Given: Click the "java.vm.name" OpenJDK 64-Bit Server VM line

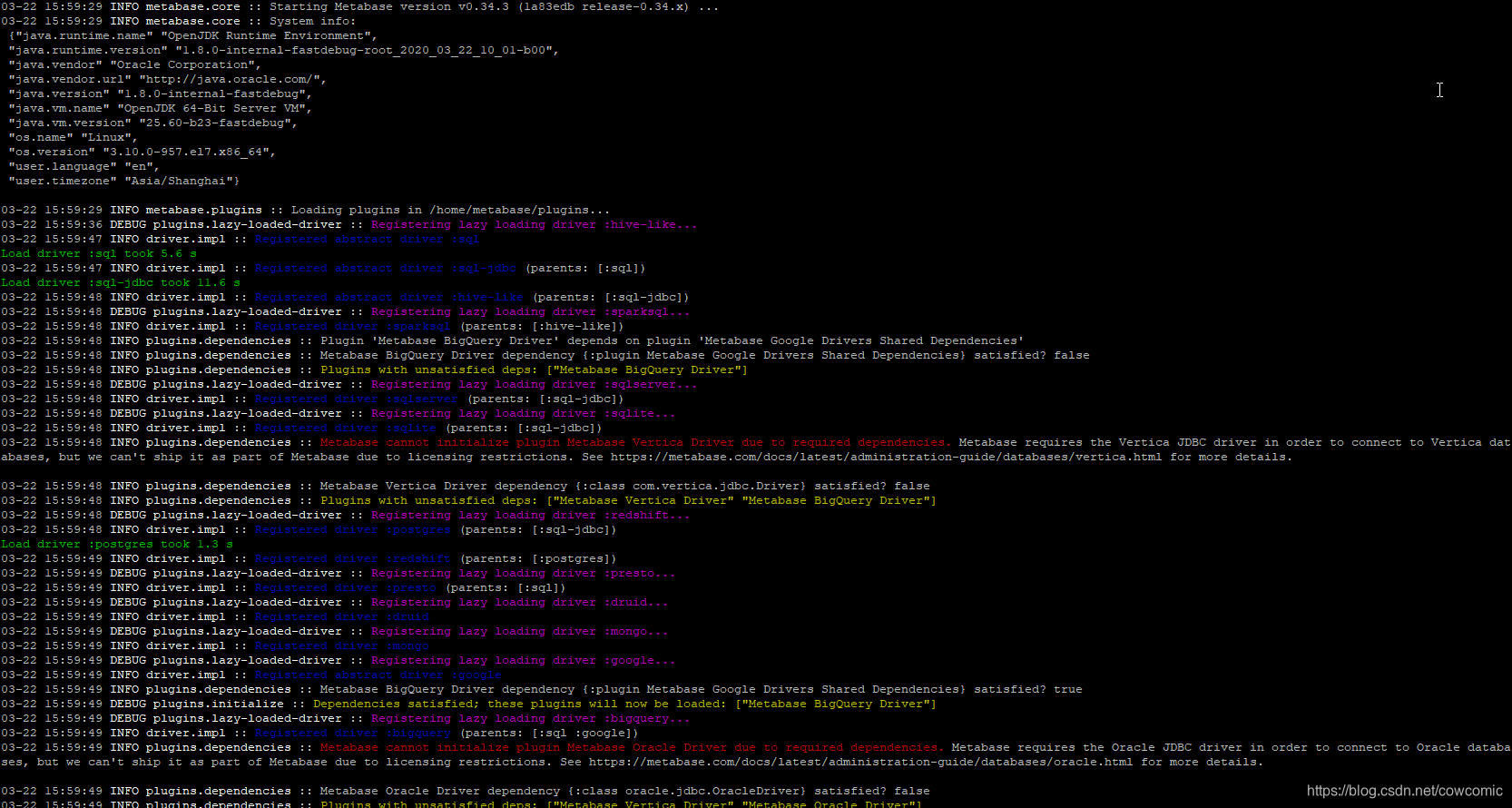Looking at the screenshot, I should coord(161,108).
